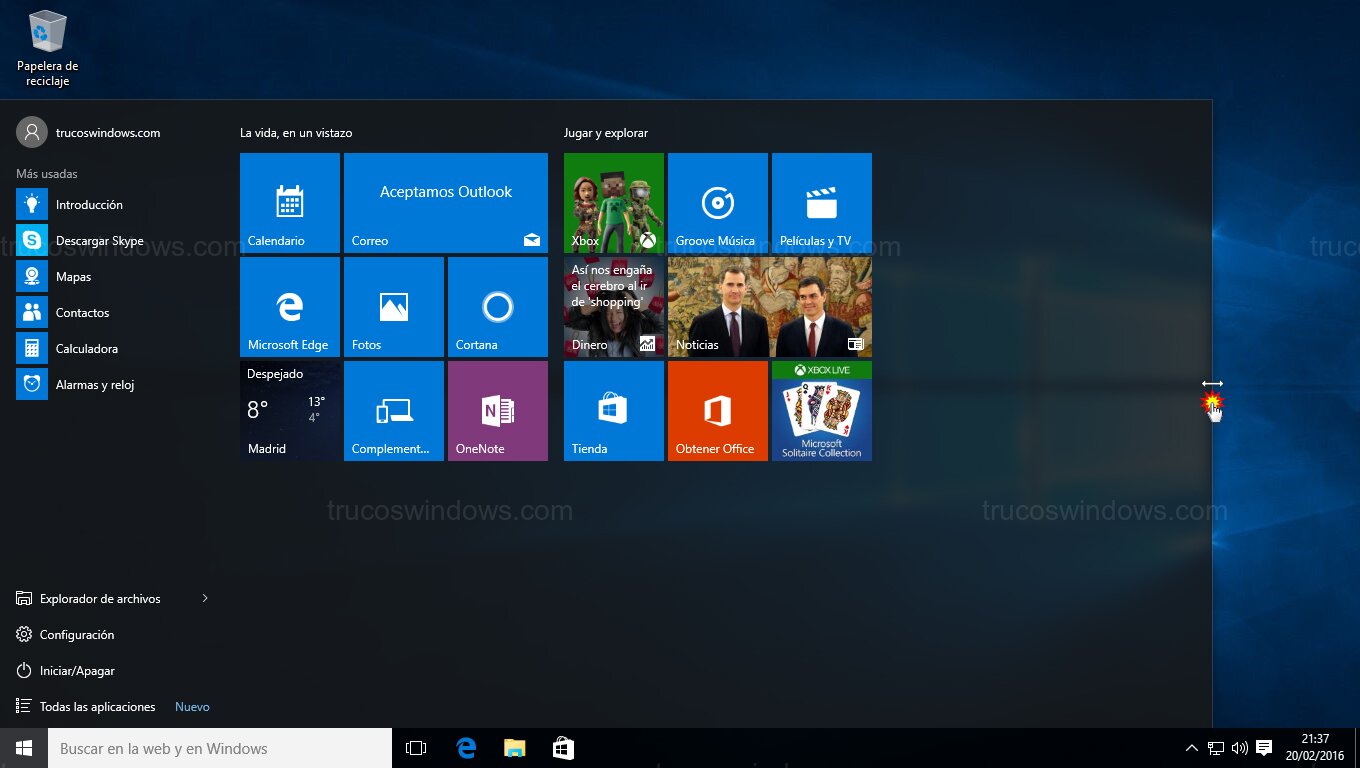The image size is (1360, 768).
Task: Open Configuración from Start menu
Action: point(76,635)
